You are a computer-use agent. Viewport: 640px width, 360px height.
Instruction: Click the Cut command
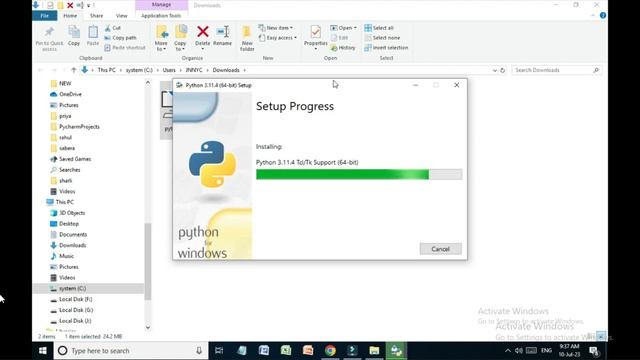click(113, 28)
